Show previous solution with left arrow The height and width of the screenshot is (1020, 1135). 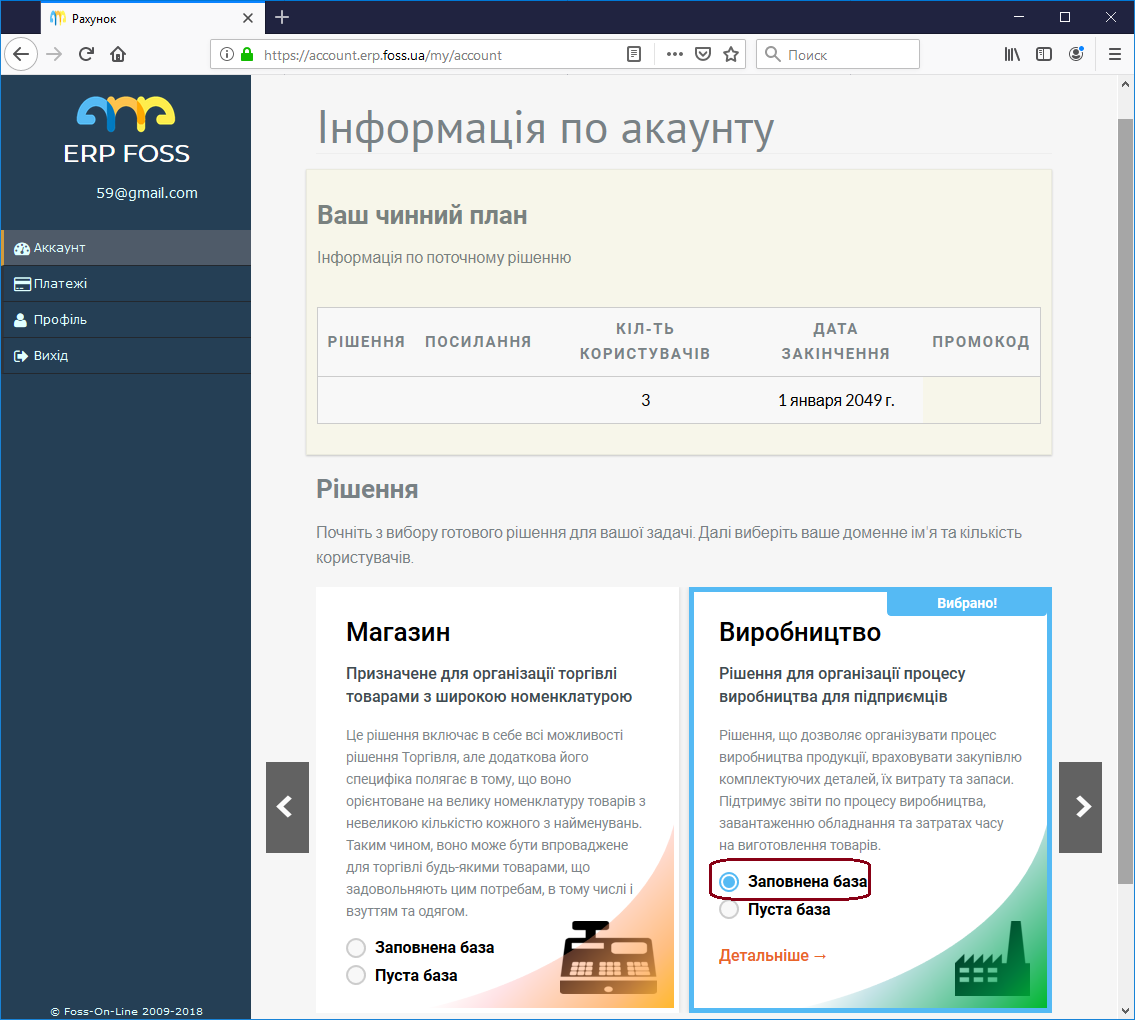(287, 807)
